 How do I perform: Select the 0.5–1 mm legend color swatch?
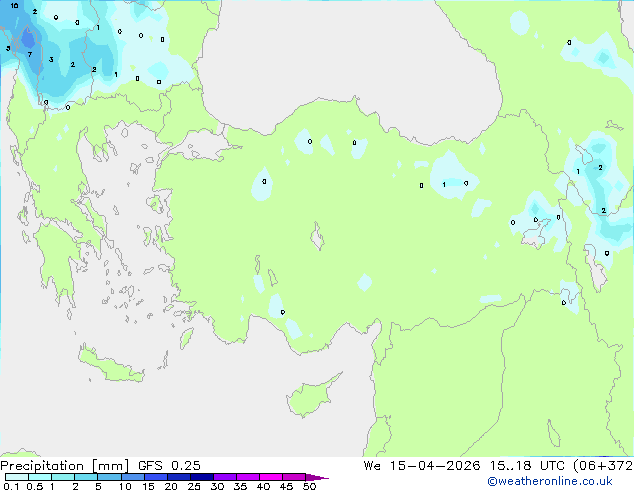(40, 477)
